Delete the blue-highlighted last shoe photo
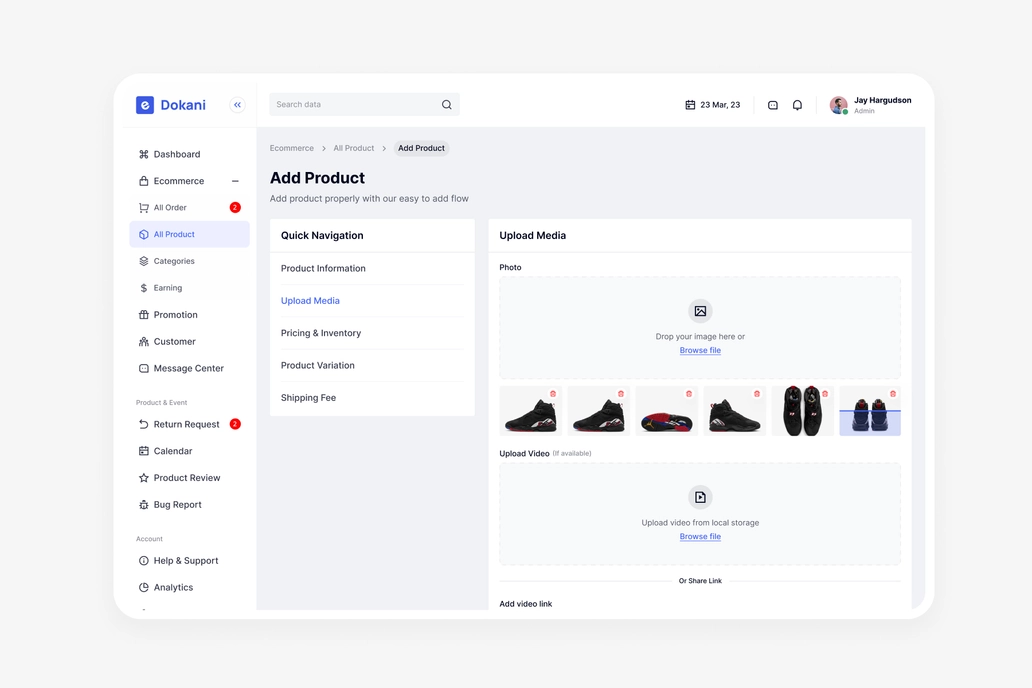The height and width of the screenshot is (688, 1032). (x=893, y=394)
